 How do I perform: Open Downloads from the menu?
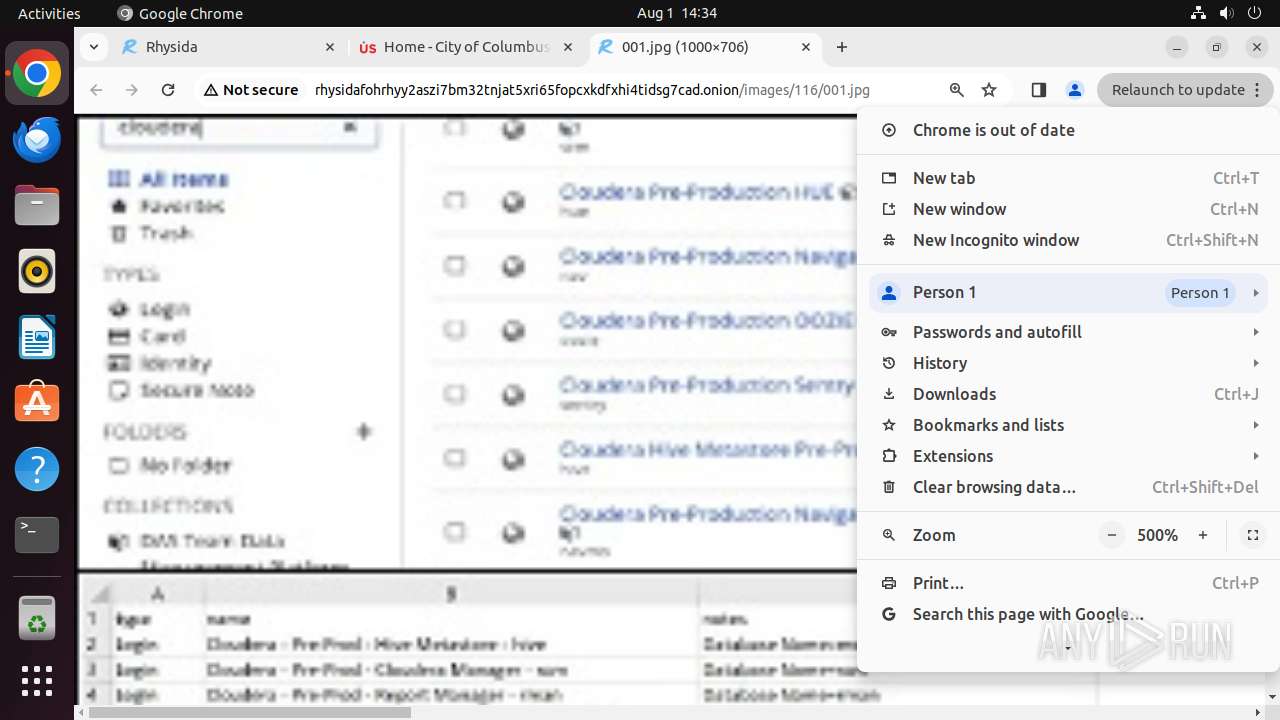pyautogui.click(x=1068, y=394)
